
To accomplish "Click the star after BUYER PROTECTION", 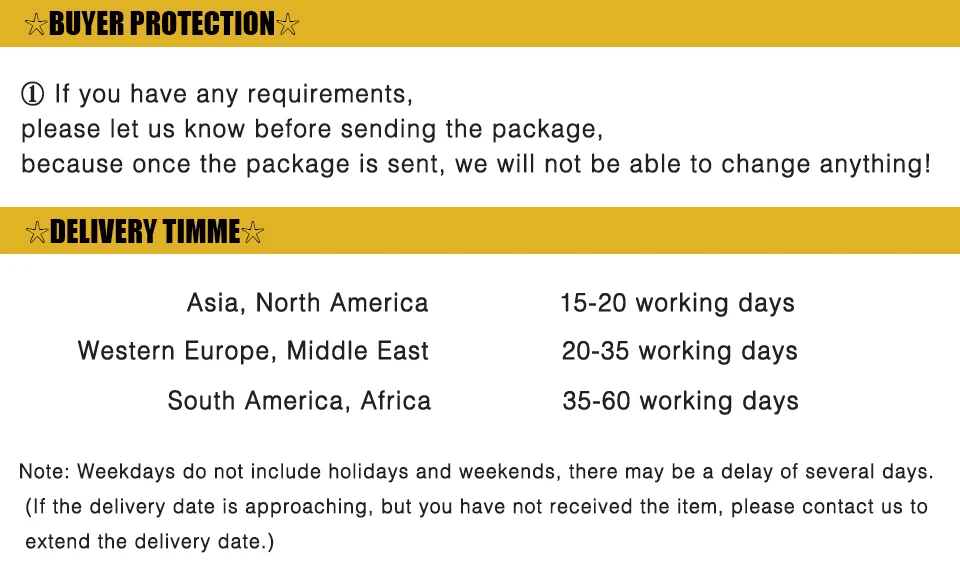I will pyautogui.click(x=288, y=25).
